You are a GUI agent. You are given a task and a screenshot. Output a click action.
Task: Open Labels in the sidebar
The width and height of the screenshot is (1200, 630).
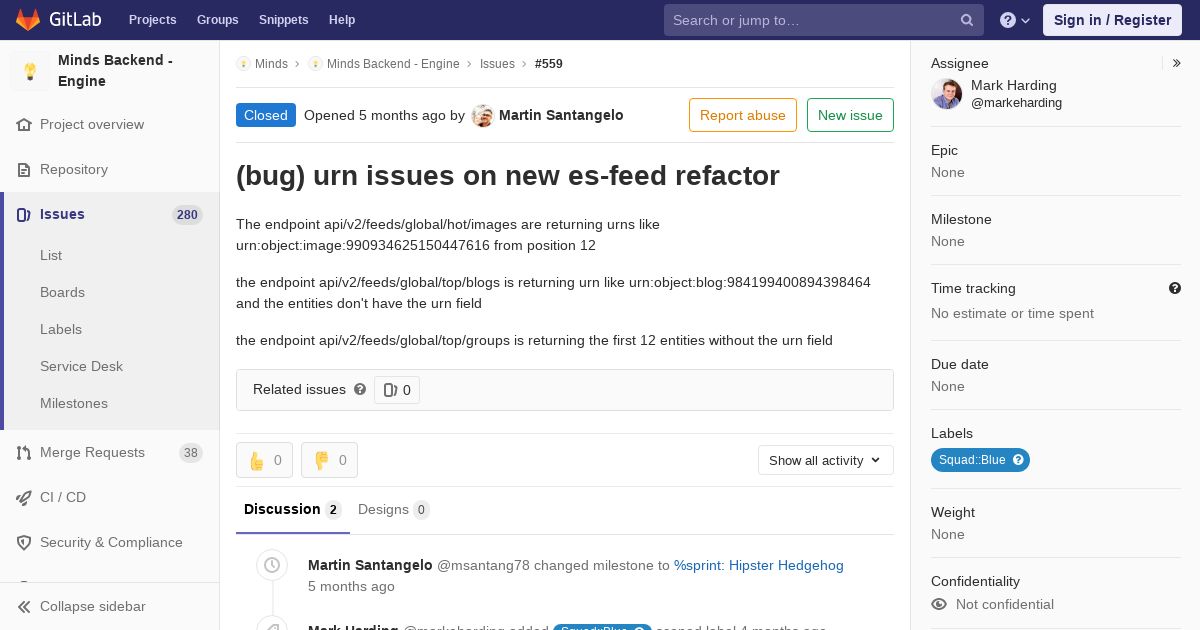tap(61, 329)
